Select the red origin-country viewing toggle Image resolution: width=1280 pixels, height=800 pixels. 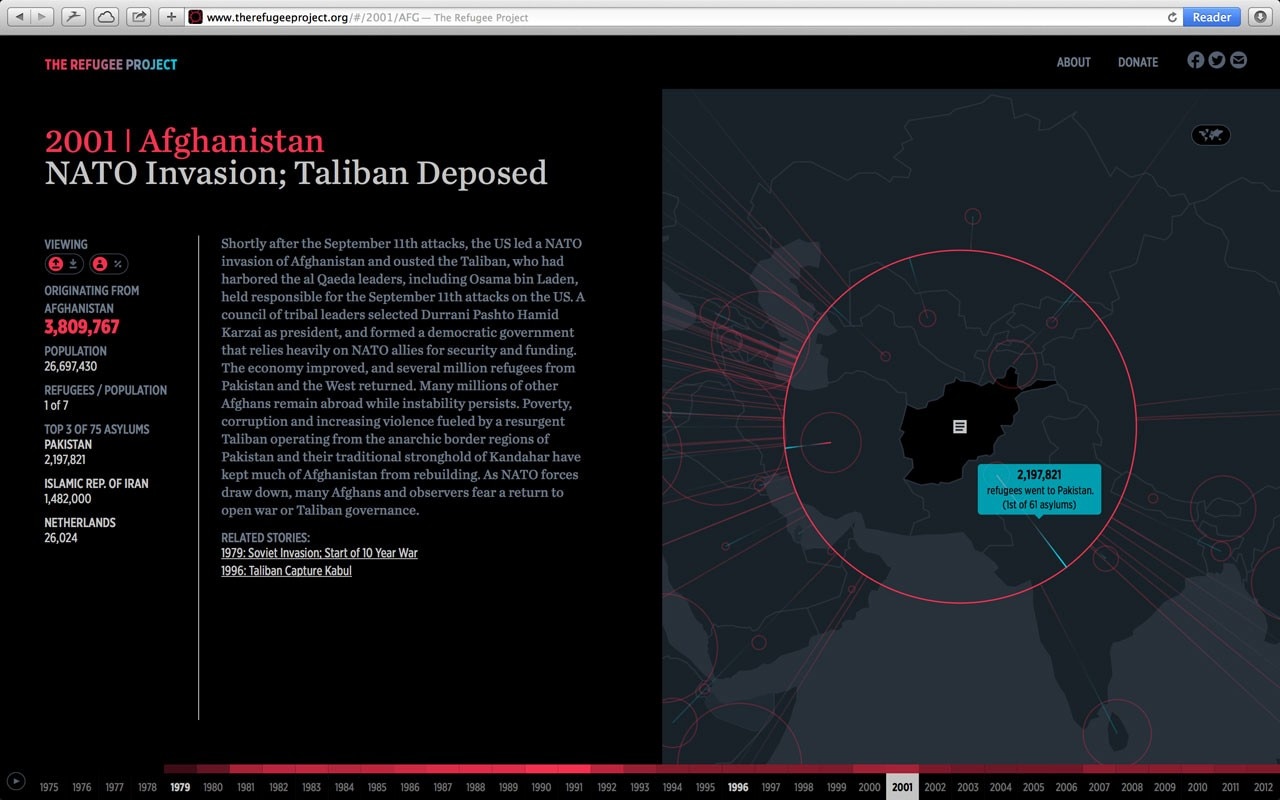(56, 264)
